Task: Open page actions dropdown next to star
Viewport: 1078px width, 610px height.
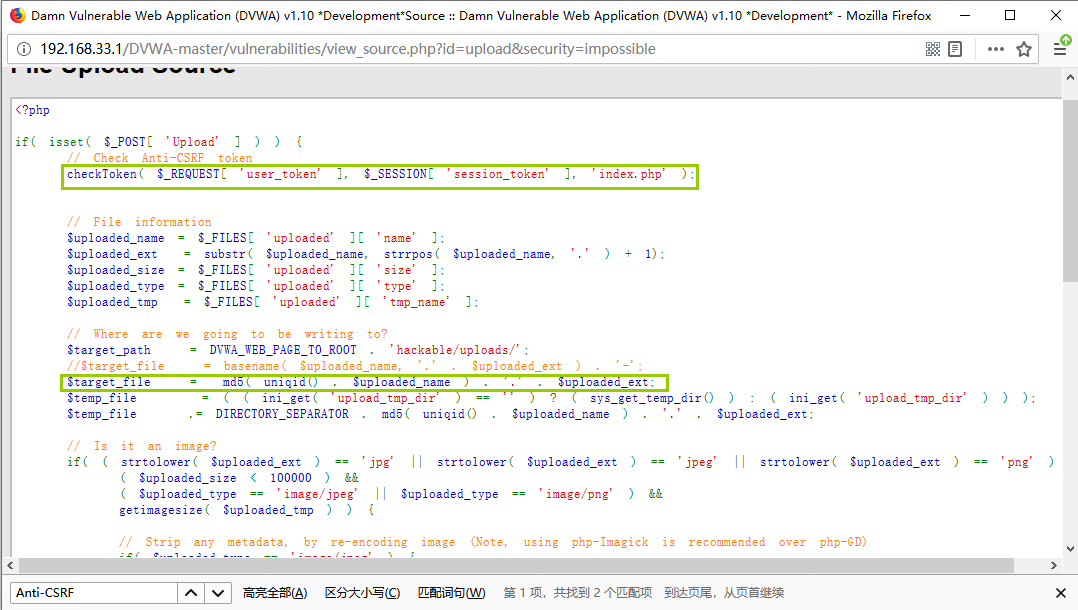Action: [x=997, y=48]
